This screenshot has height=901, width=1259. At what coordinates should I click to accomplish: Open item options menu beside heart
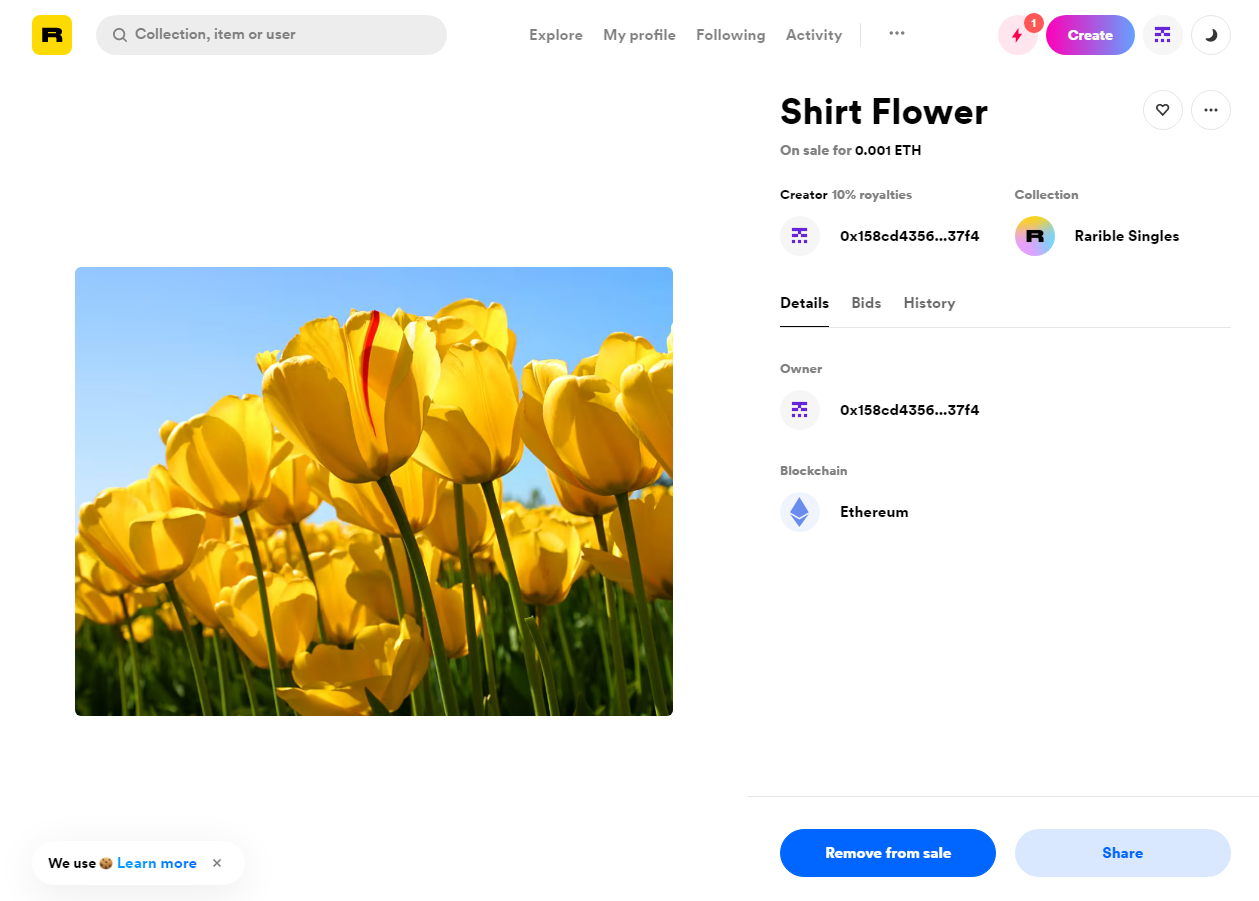click(1211, 110)
